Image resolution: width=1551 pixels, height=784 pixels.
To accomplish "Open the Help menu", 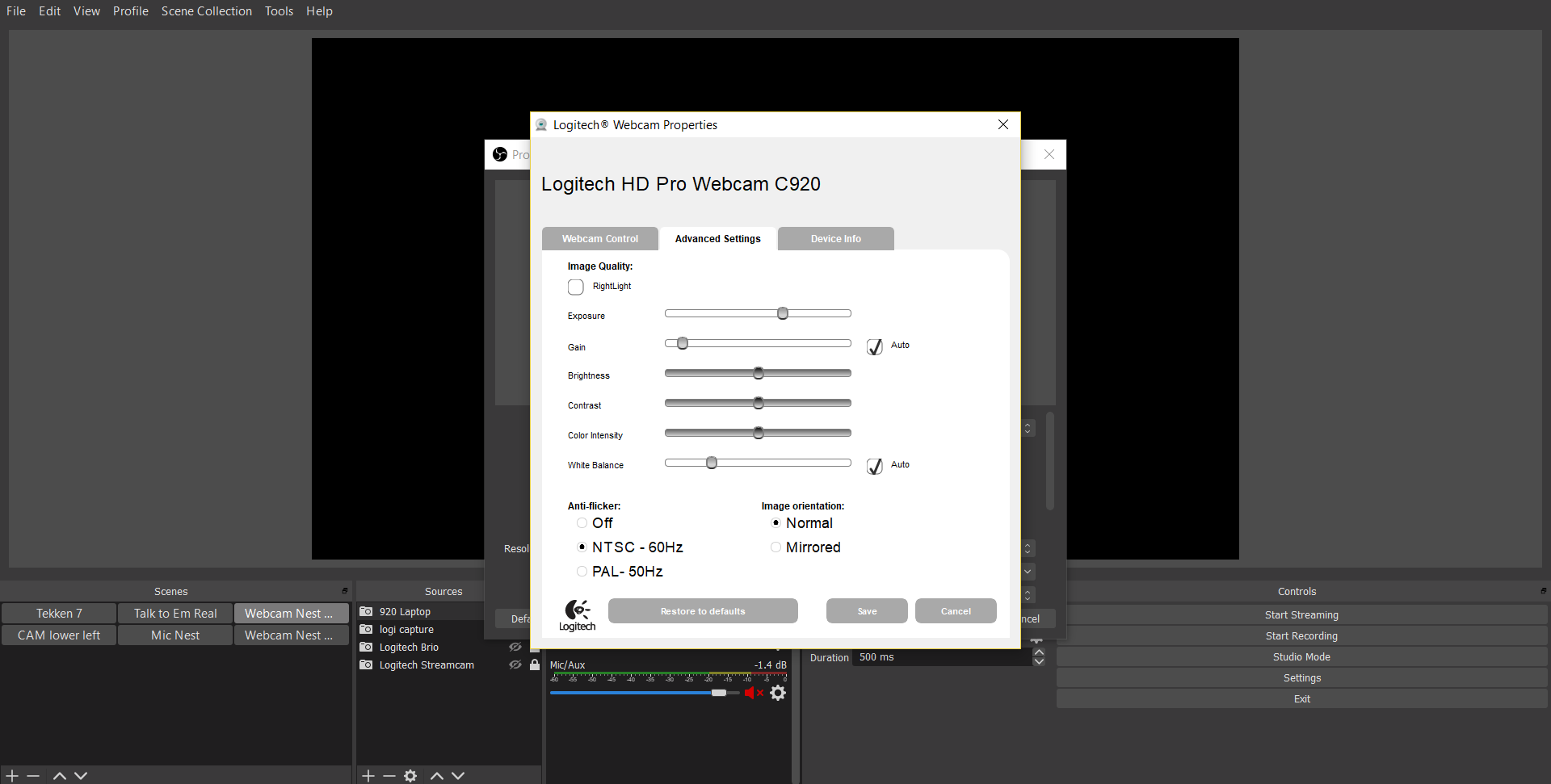I will (319, 11).
